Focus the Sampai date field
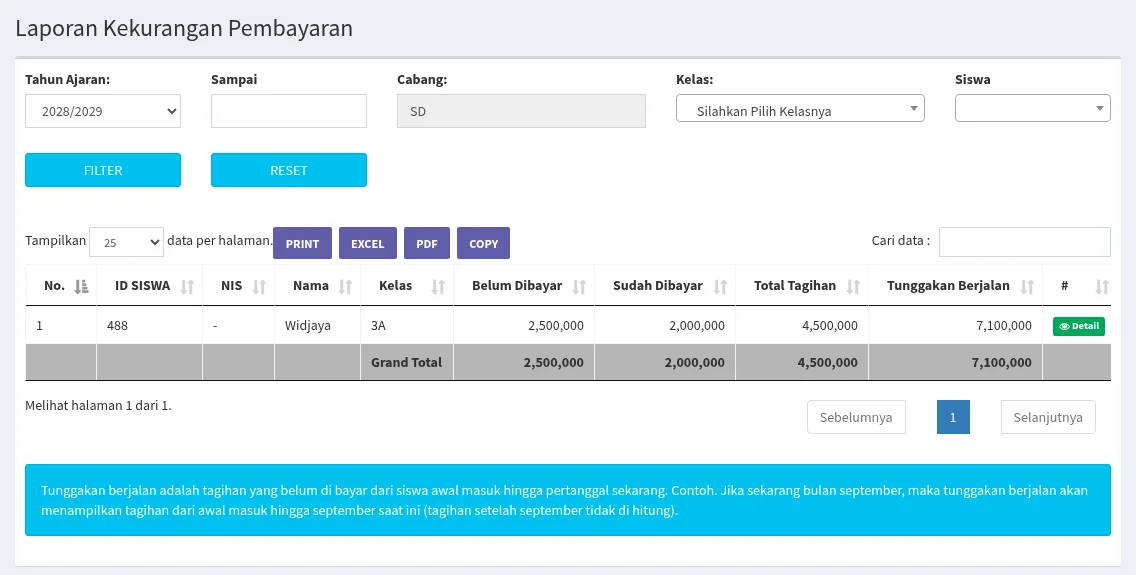This screenshot has width=1136, height=575. (x=288, y=111)
